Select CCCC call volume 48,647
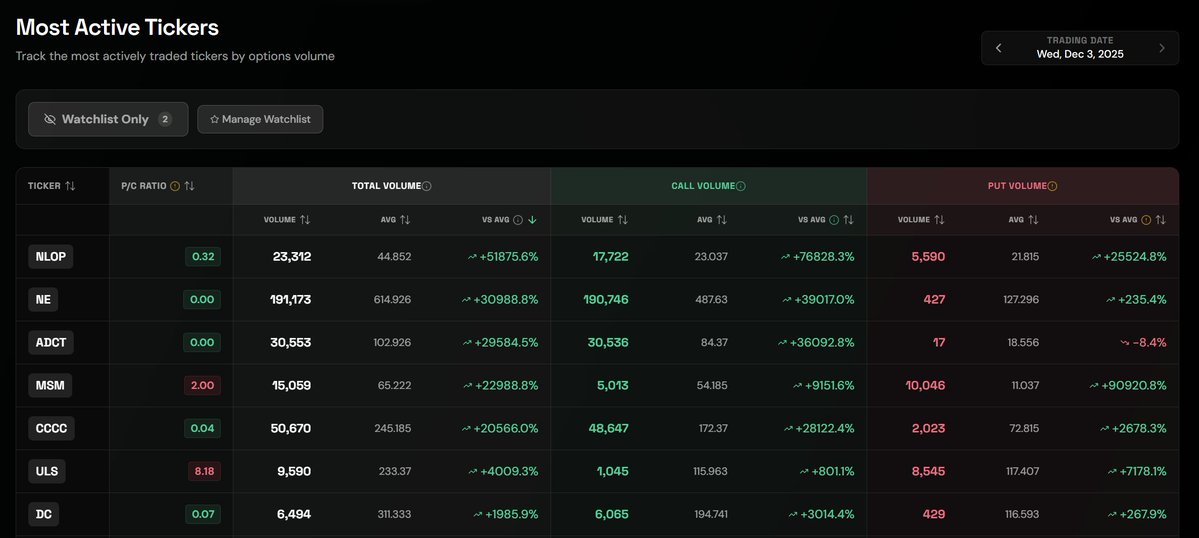The width and height of the screenshot is (1199, 538). (609, 429)
